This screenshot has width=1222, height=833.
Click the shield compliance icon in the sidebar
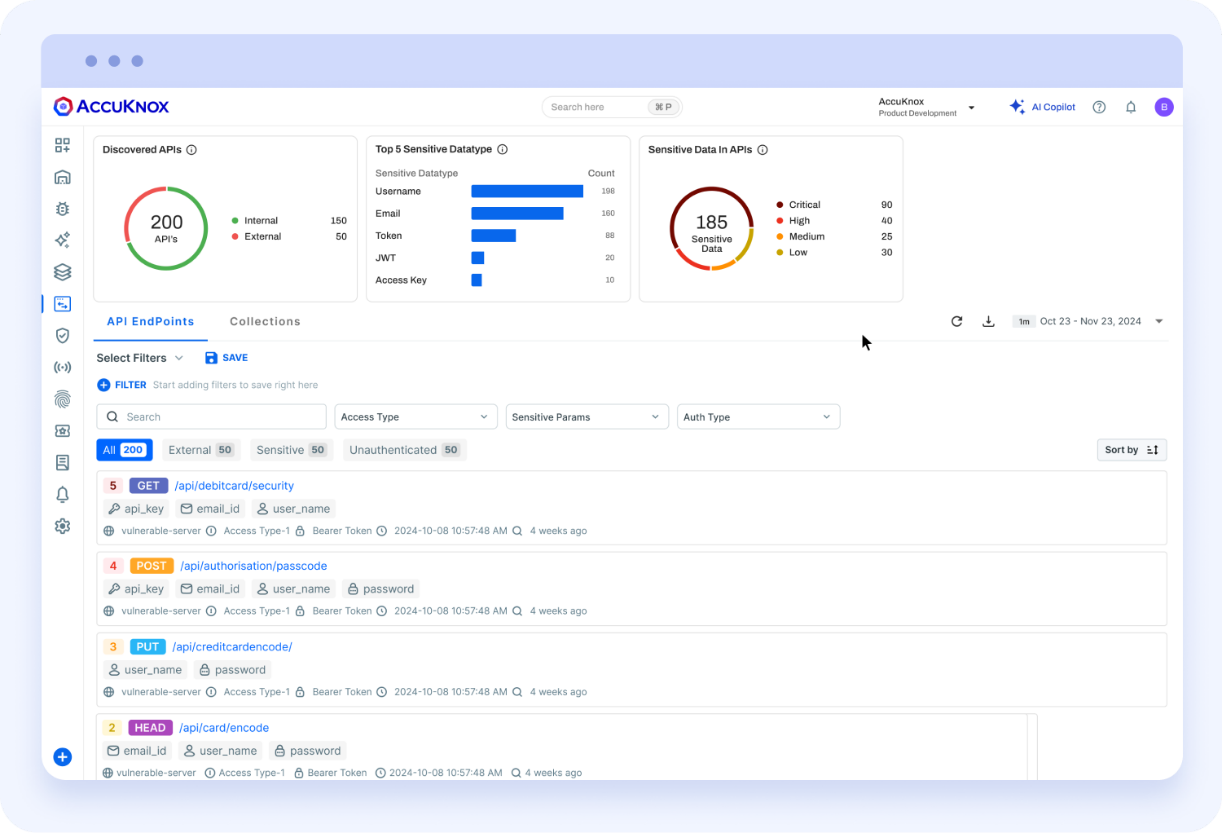[x=62, y=335]
